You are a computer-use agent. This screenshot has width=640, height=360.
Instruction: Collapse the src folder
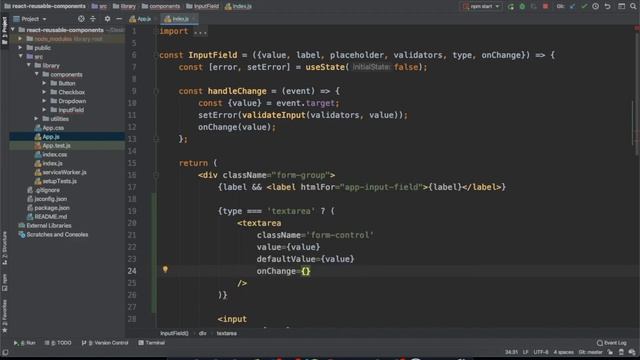coord(20,56)
